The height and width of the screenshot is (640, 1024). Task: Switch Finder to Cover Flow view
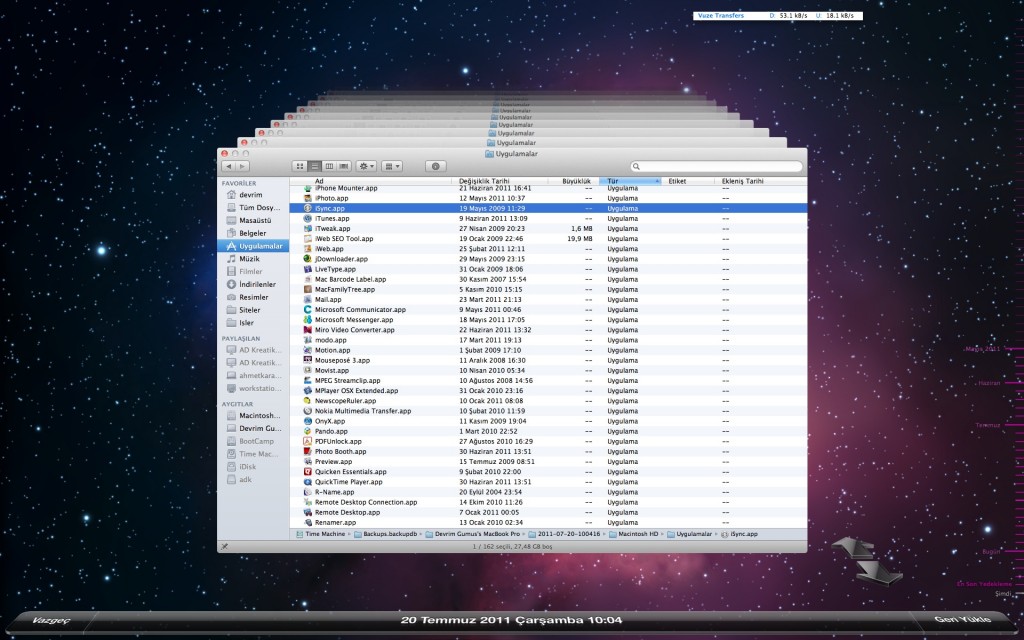(x=344, y=167)
